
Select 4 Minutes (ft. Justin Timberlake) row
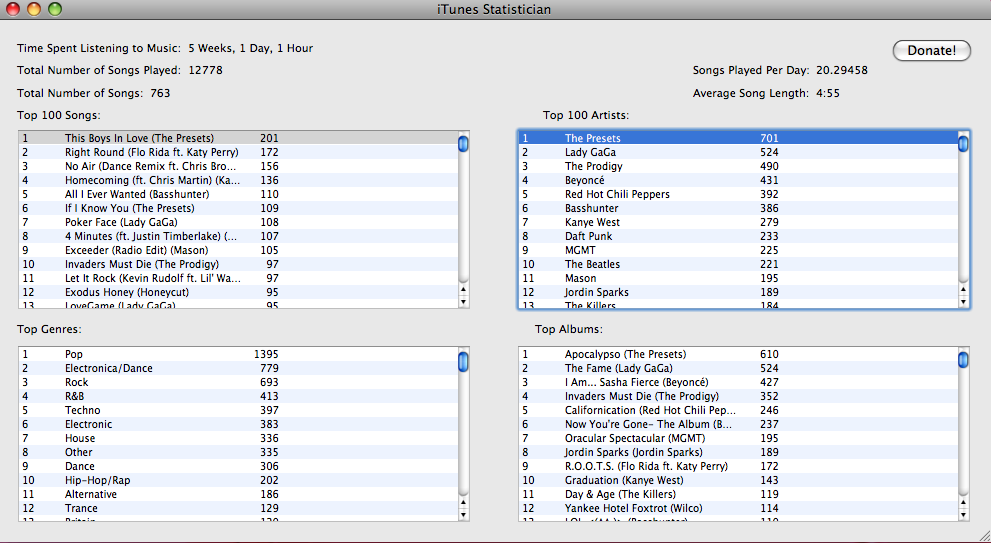(x=238, y=236)
